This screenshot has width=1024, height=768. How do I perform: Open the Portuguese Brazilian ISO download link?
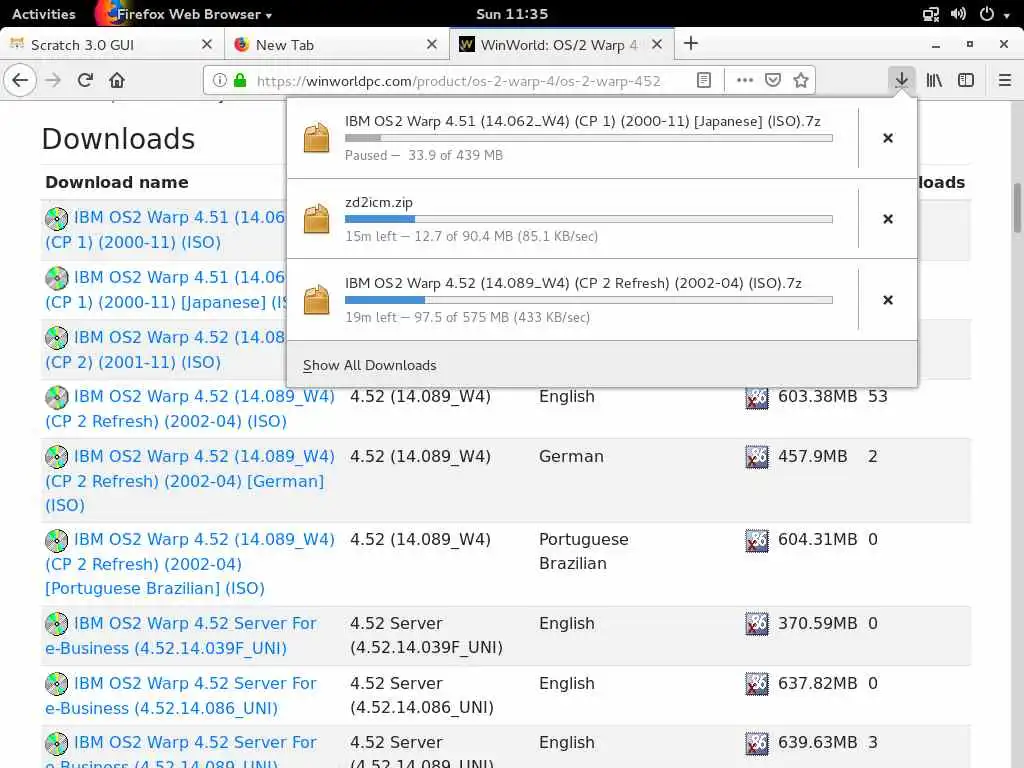189,564
